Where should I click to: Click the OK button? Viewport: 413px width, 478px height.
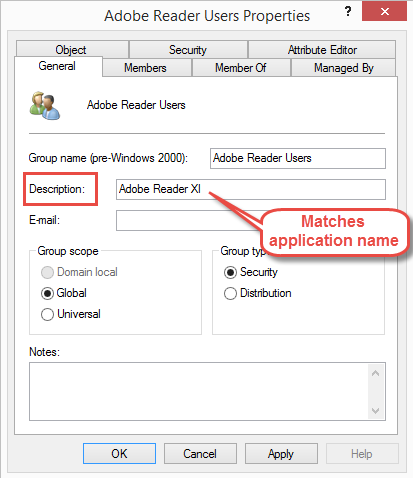tap(119, 454)
